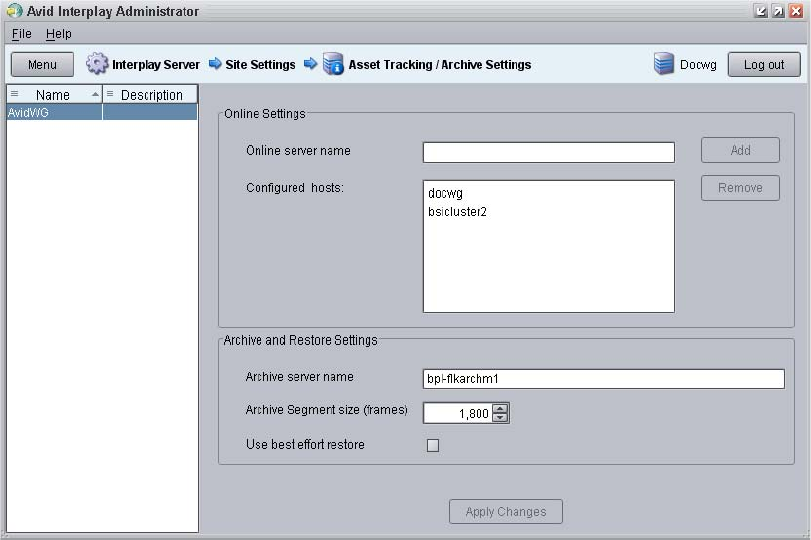Click the Docwg server label
Viewport: 811px width, 540px height.
tap(698, 65)
